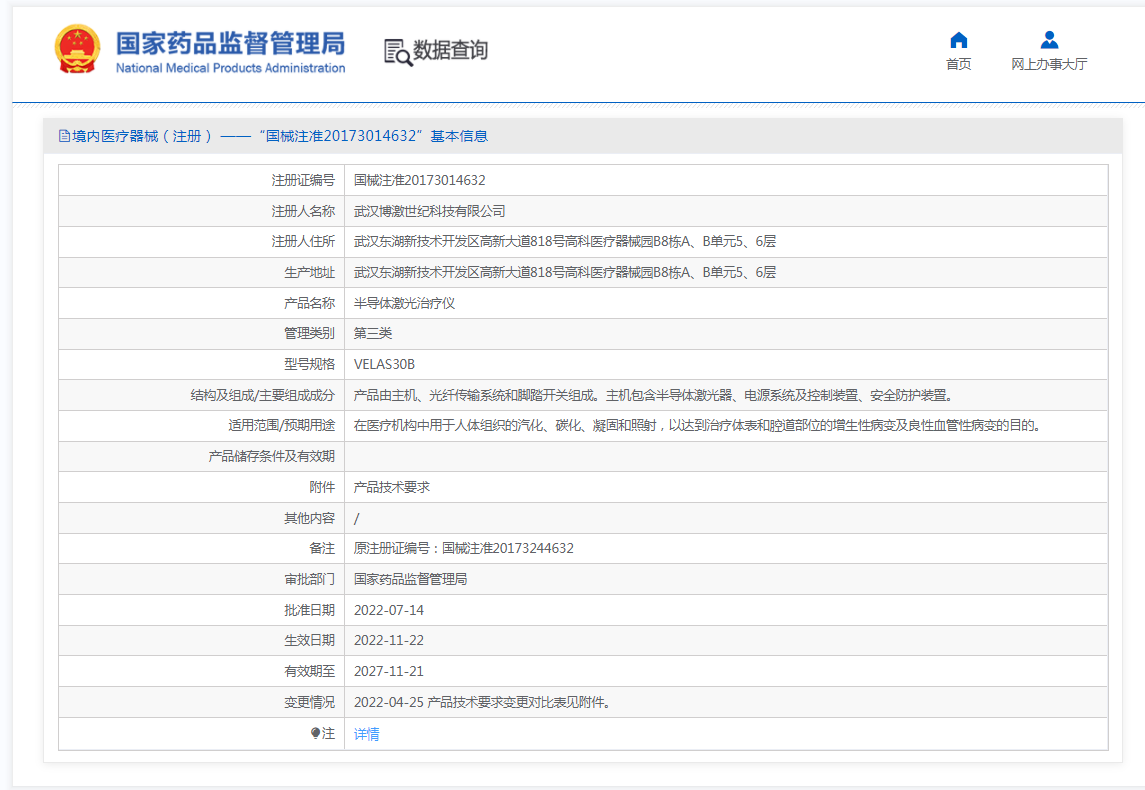1145x790 pixels.
Task: Click the document icon in the section header
Action: 64,136
